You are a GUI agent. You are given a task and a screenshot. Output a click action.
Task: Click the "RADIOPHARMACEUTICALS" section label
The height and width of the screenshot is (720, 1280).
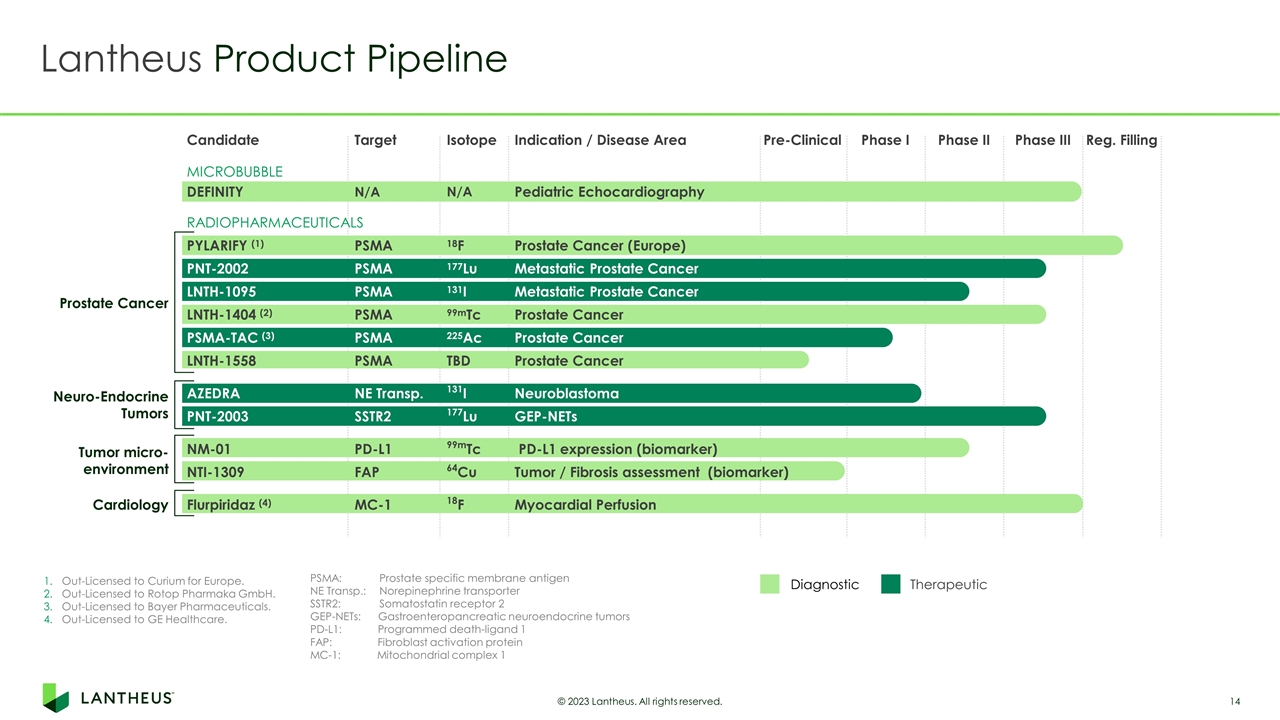(x=275, y=222)
